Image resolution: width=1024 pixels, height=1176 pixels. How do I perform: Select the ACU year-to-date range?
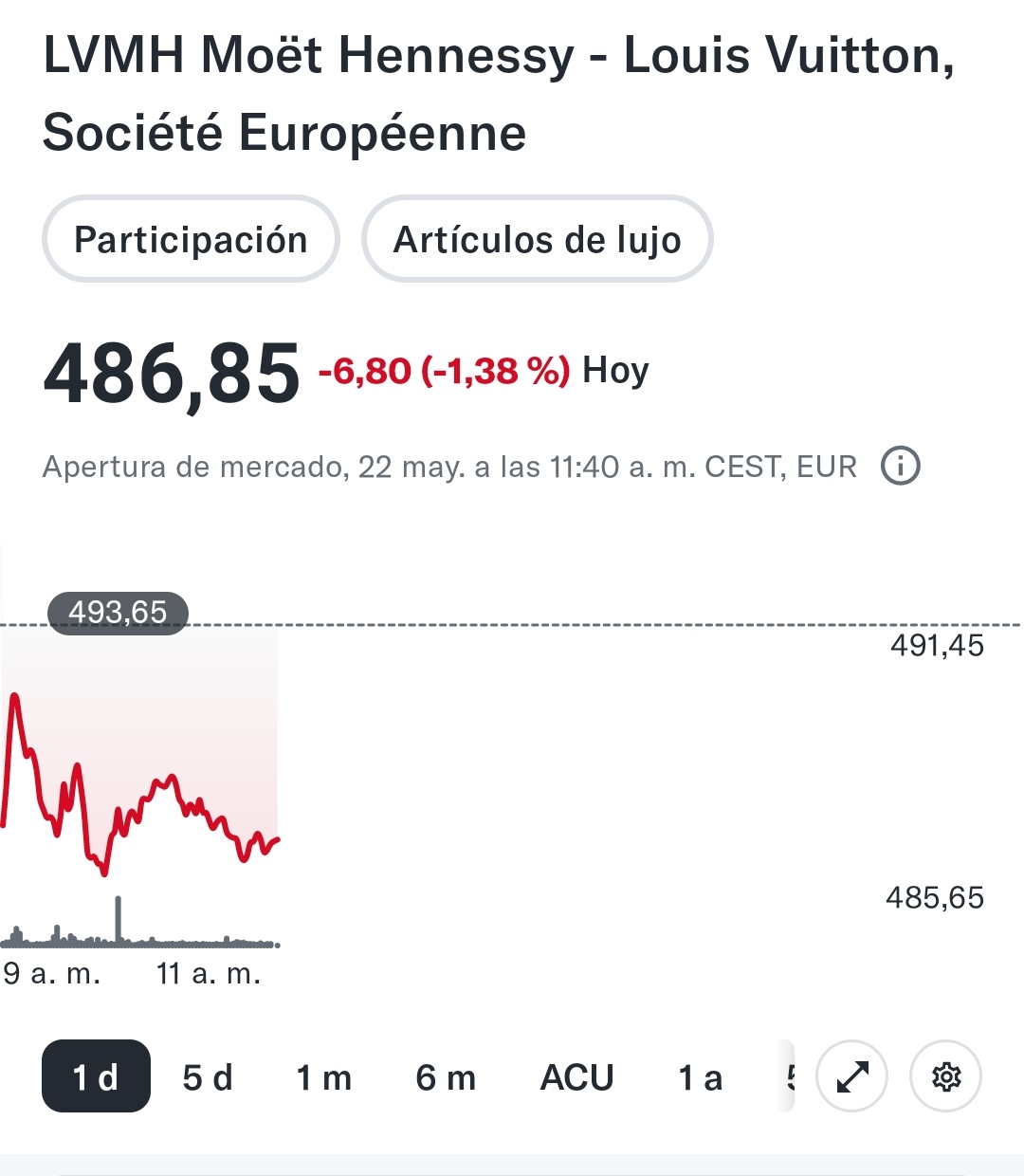point(576,1077)
